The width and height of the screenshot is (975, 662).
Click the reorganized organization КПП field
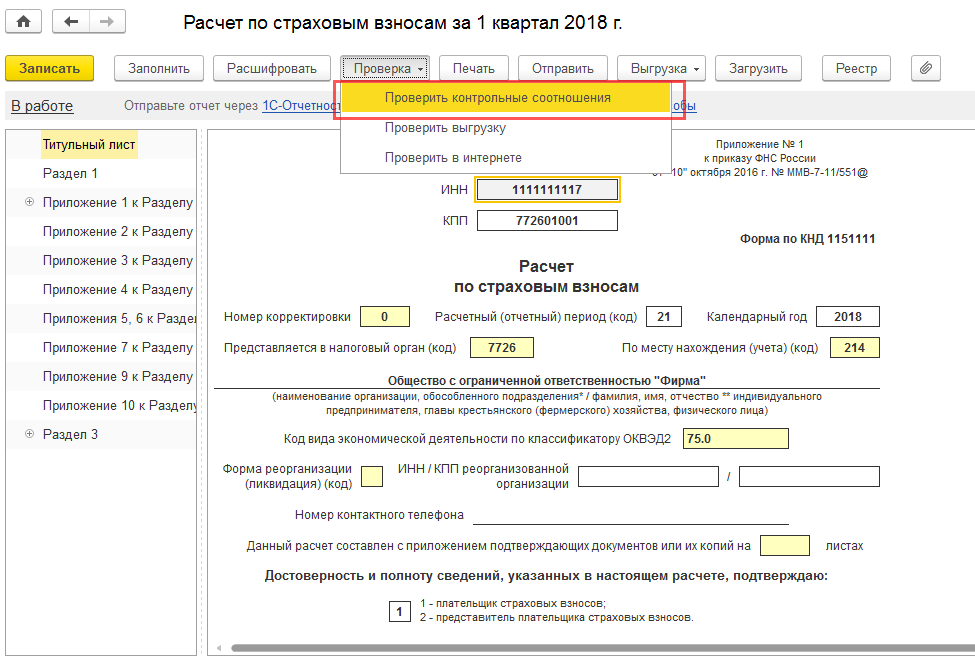pyautogui.click(x=809, y=477)
